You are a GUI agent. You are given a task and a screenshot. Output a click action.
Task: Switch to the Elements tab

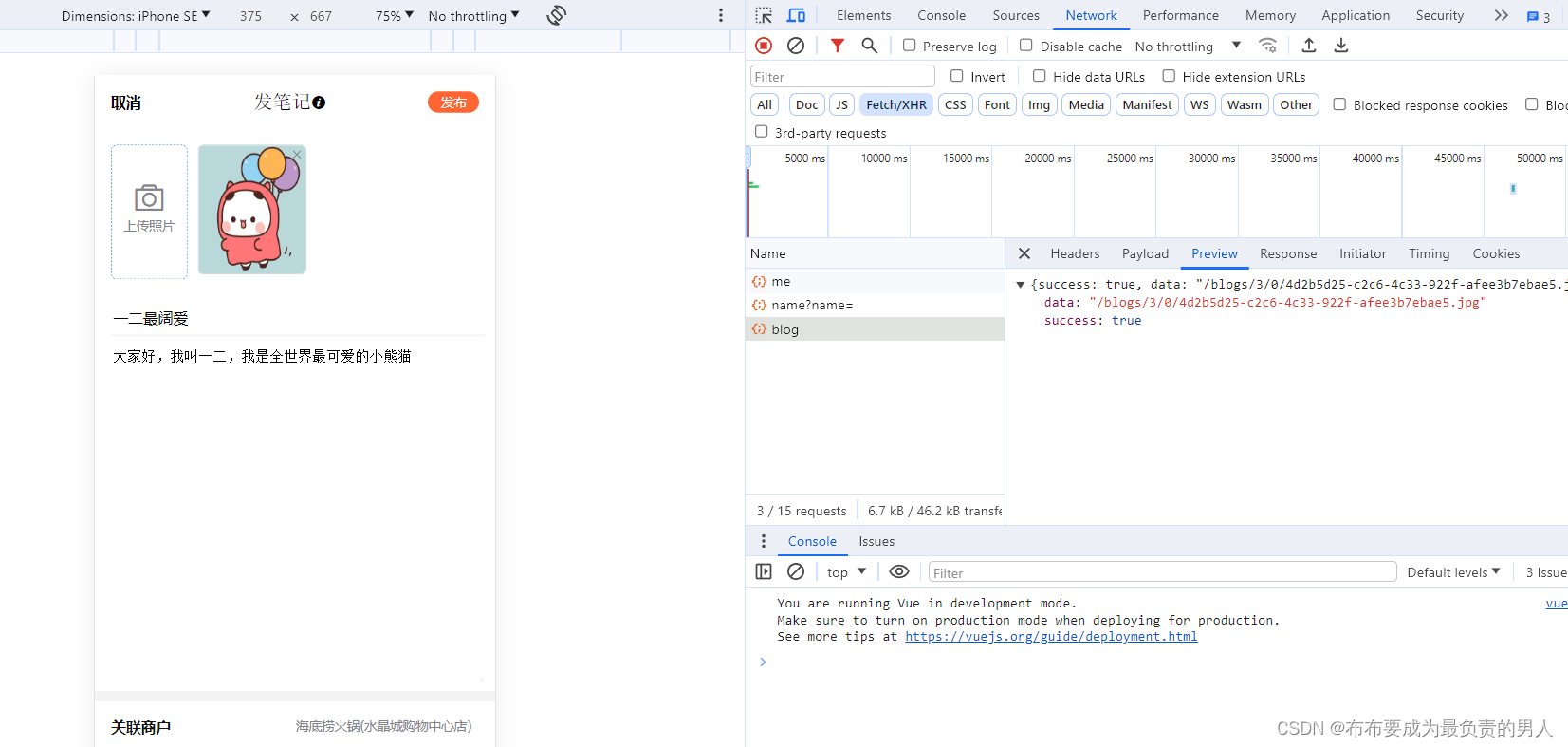click(863, 15)
